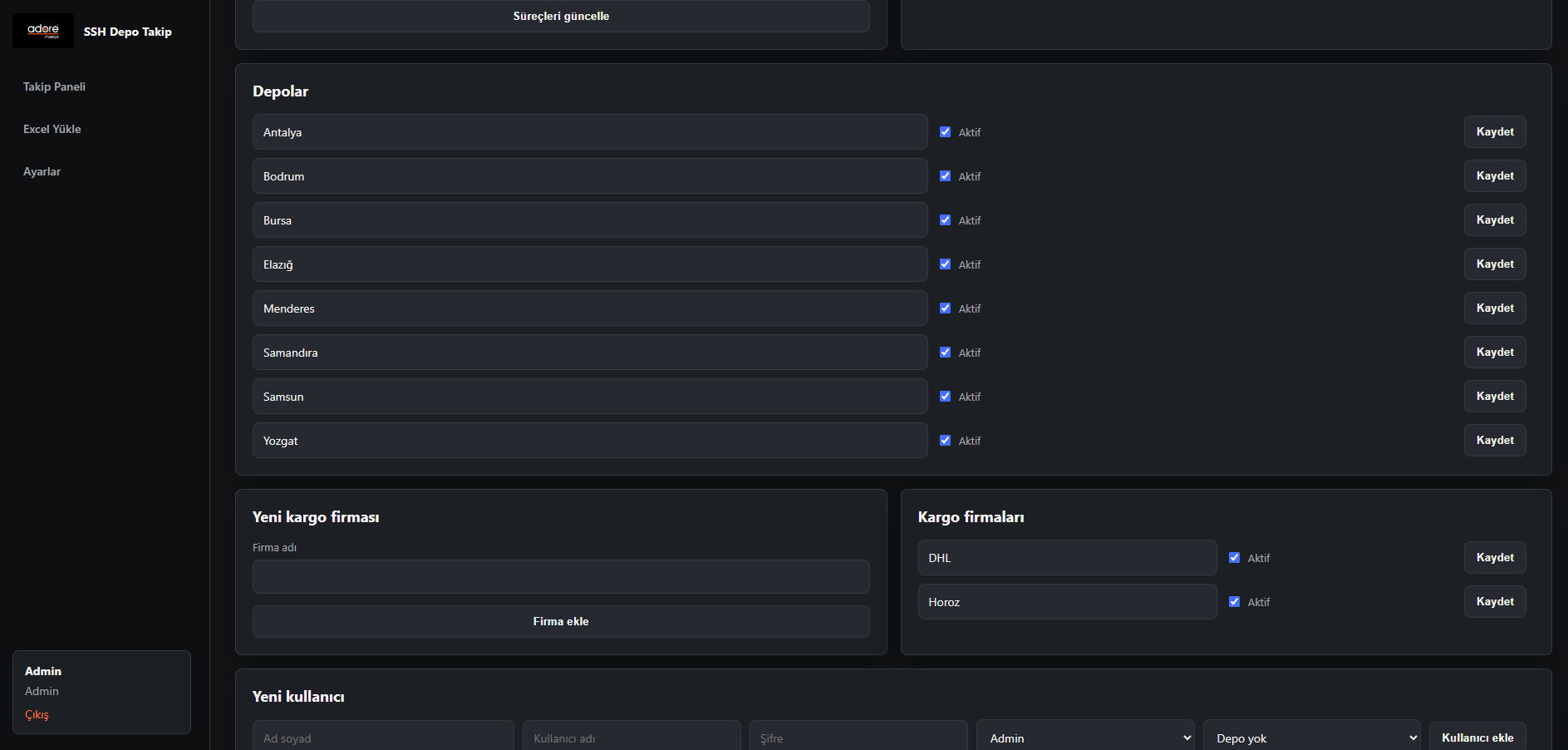This screenshot has width=1568, height=750.
Task: Uncheck Aktif for Samandıra depot
Action: click(945, 353)
